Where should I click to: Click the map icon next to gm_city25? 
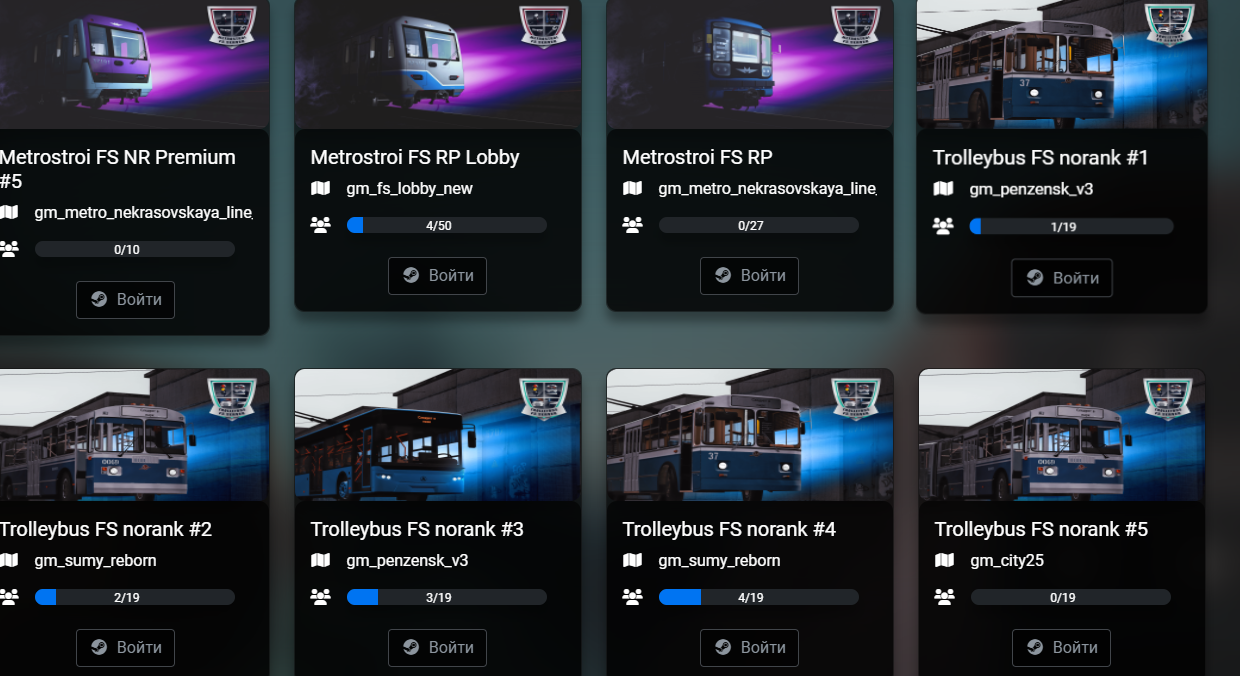[x=944, y=560]
